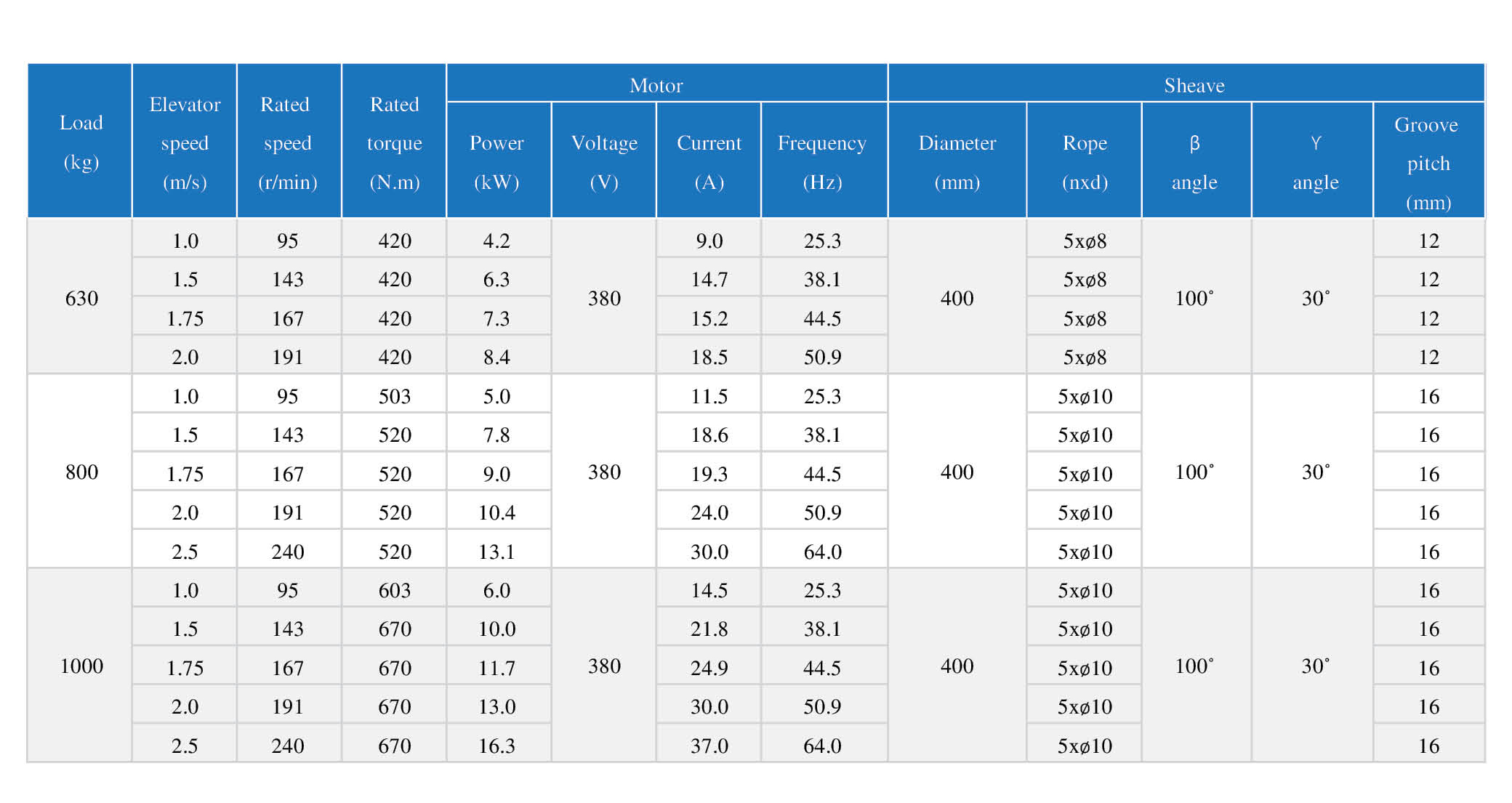Click the 1000 load cell
The width and height of the screenshot is (1512, 803).
[x=80, y=666]
